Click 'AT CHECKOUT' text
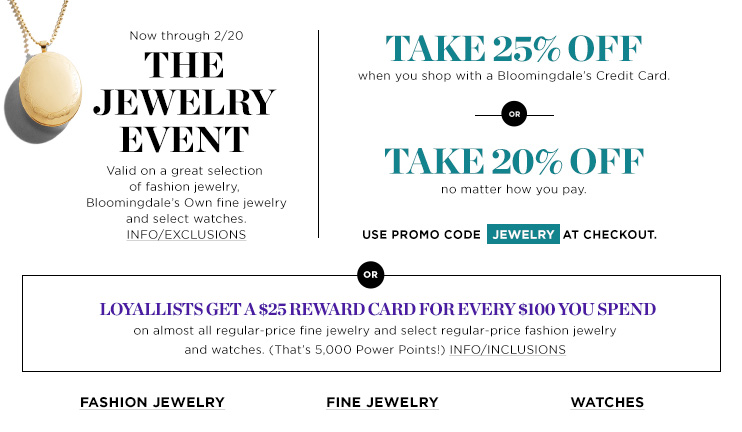The height and width of the screenshot is (432, 742). (x=610, y=235)
